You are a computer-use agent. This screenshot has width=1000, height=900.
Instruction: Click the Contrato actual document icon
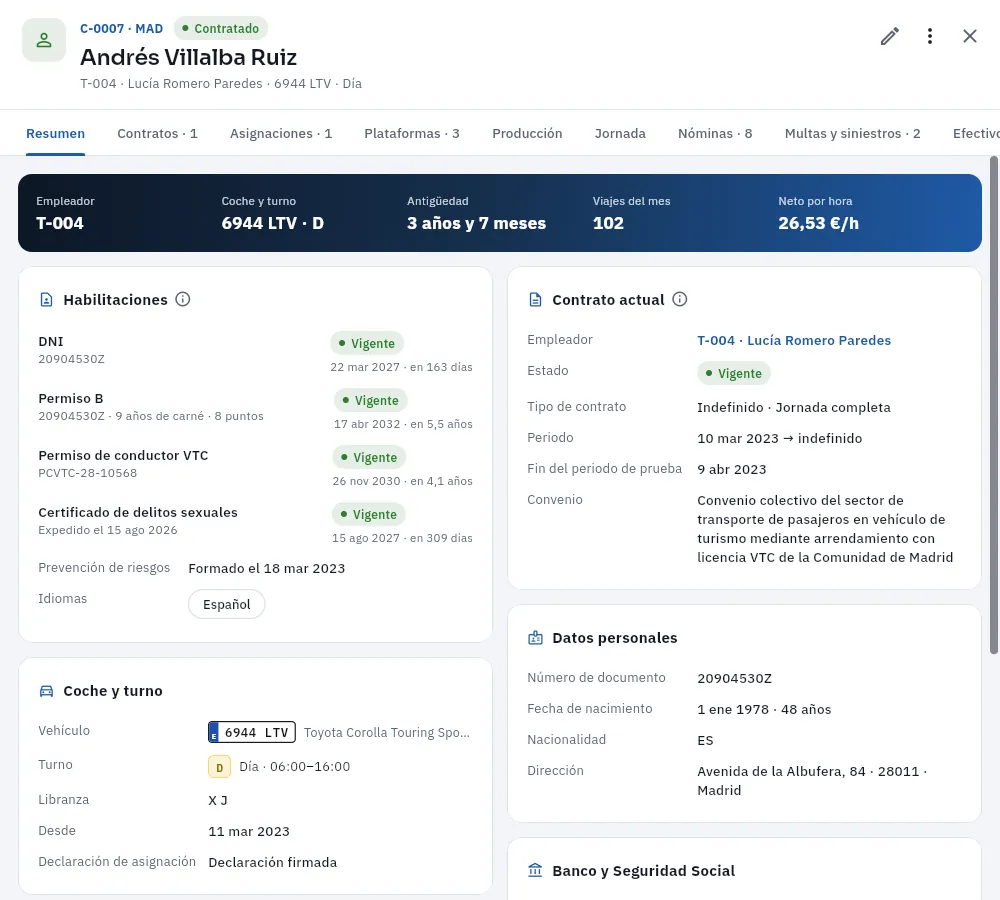[x=536, y=300]
